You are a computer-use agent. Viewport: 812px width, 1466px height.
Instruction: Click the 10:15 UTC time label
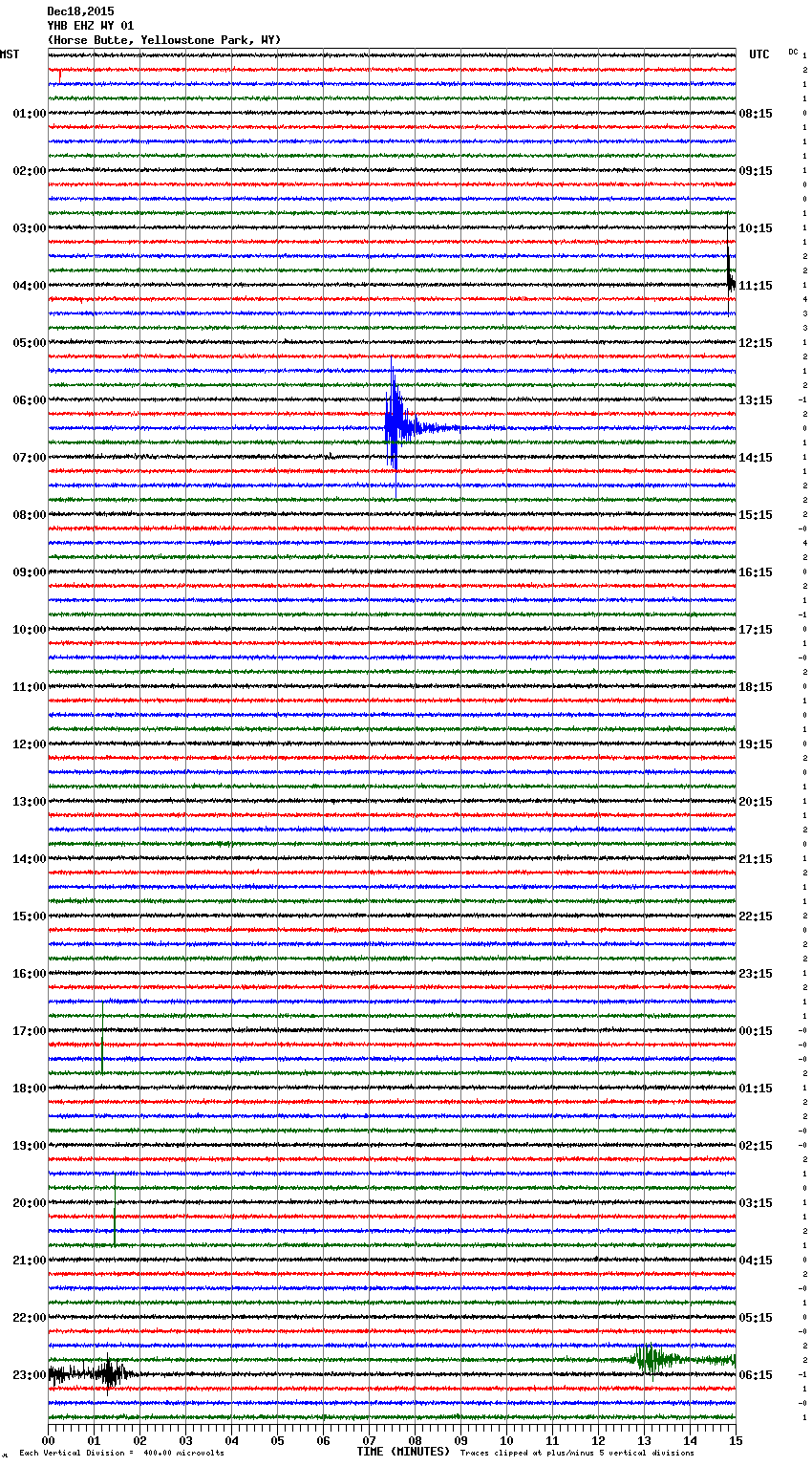[756, 228]
